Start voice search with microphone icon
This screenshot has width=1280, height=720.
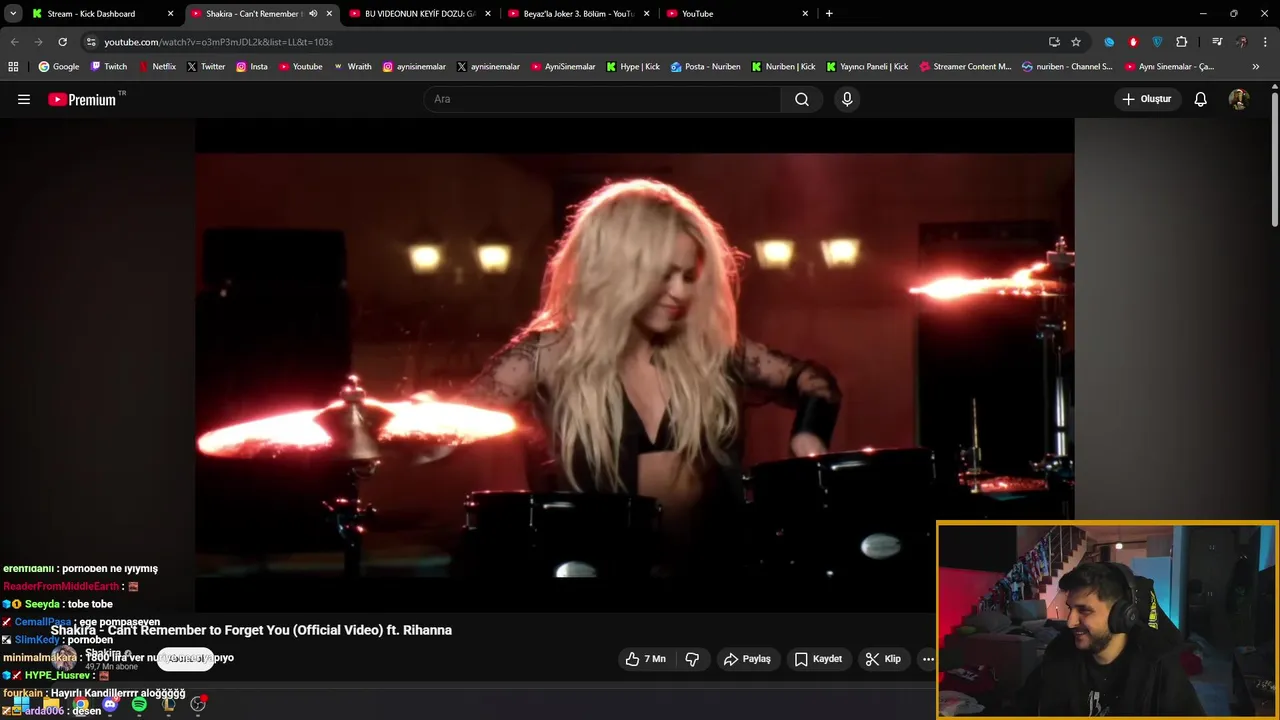coord(847,99)
